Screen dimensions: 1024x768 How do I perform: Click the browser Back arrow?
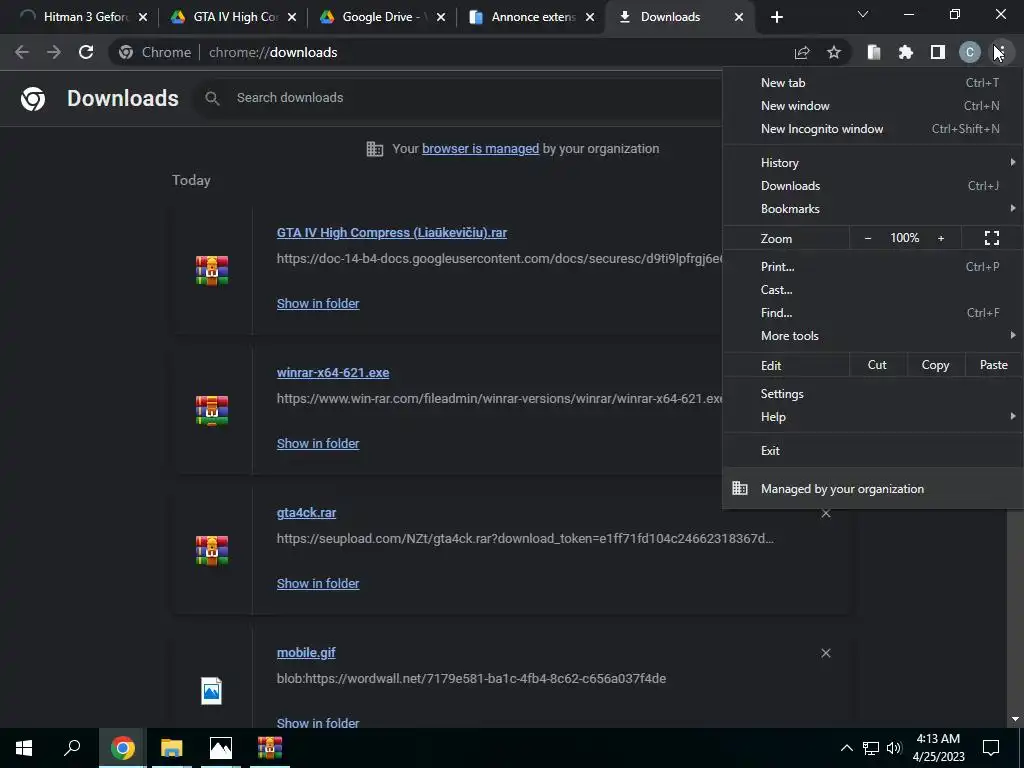pos(22,52)
